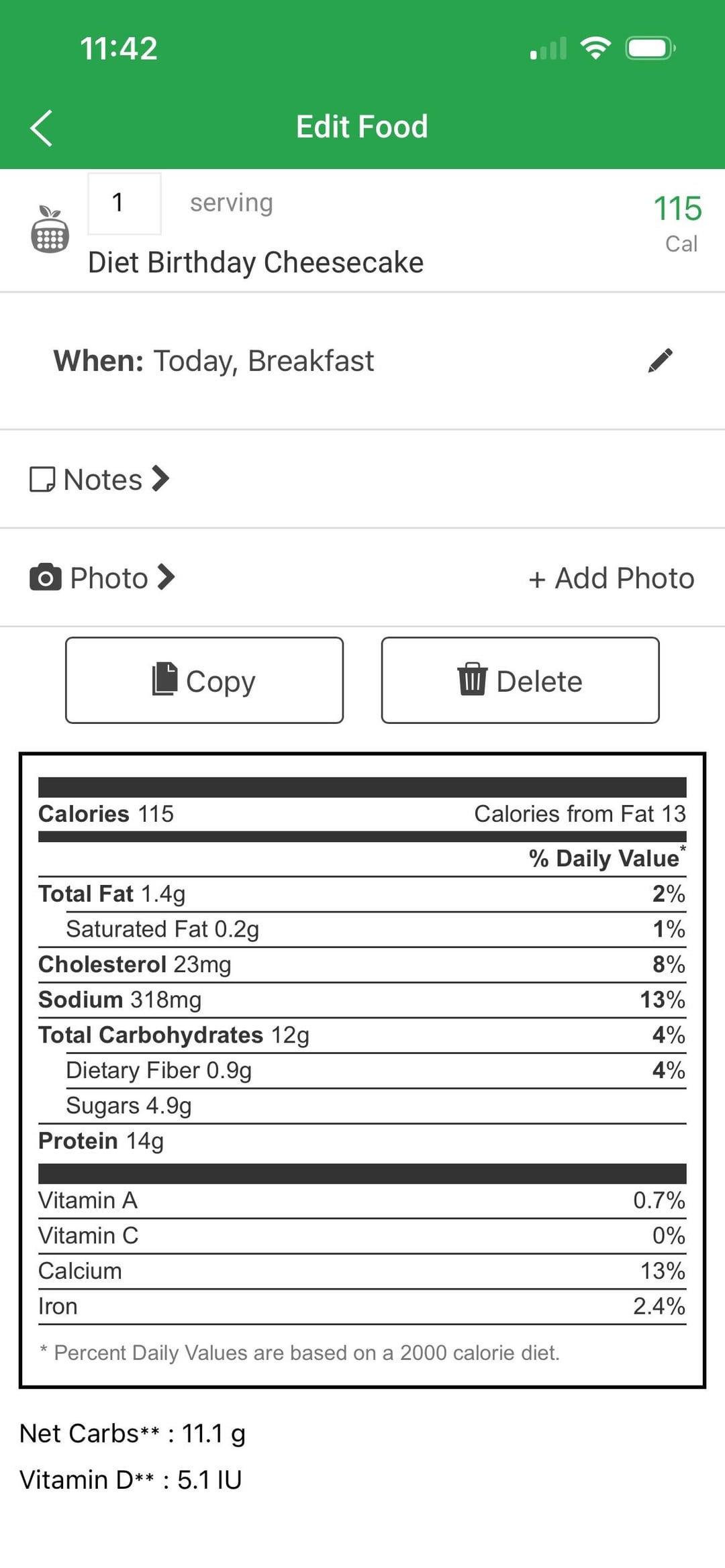Expand the Notes chevron

click(x=160, y=479)
